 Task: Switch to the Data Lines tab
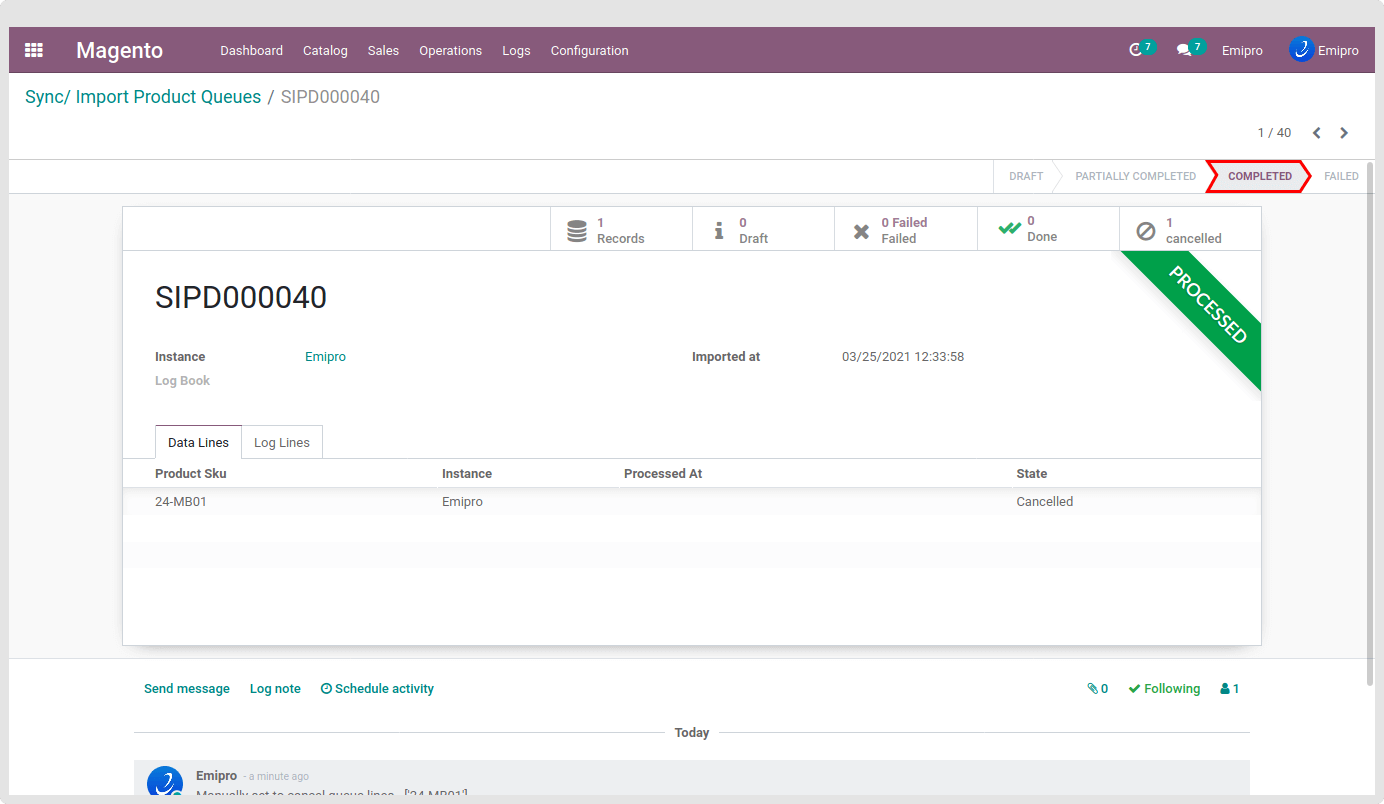tap(198, 442)
